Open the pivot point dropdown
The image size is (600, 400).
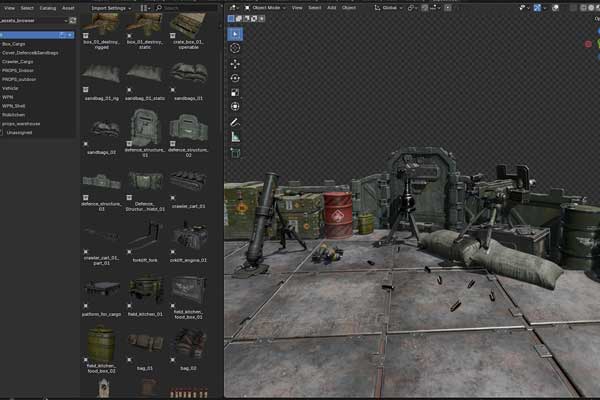click(x=412, y=8)
